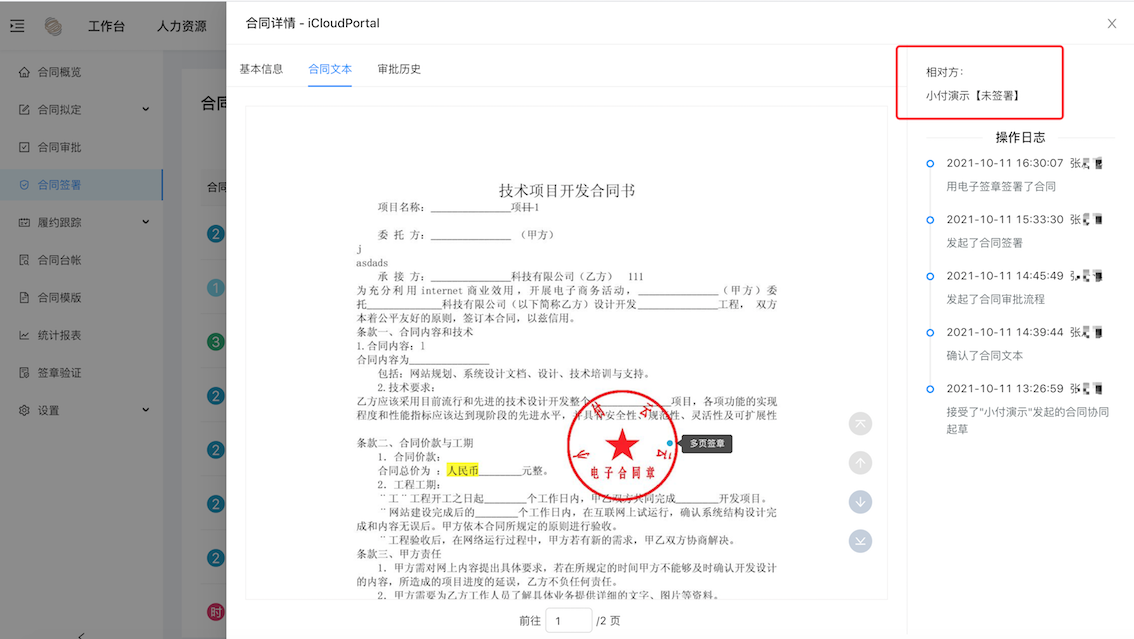The image size is (1134, 639).
Task: Open the 人力资源 top menu
Action: (x=182, y=26)
